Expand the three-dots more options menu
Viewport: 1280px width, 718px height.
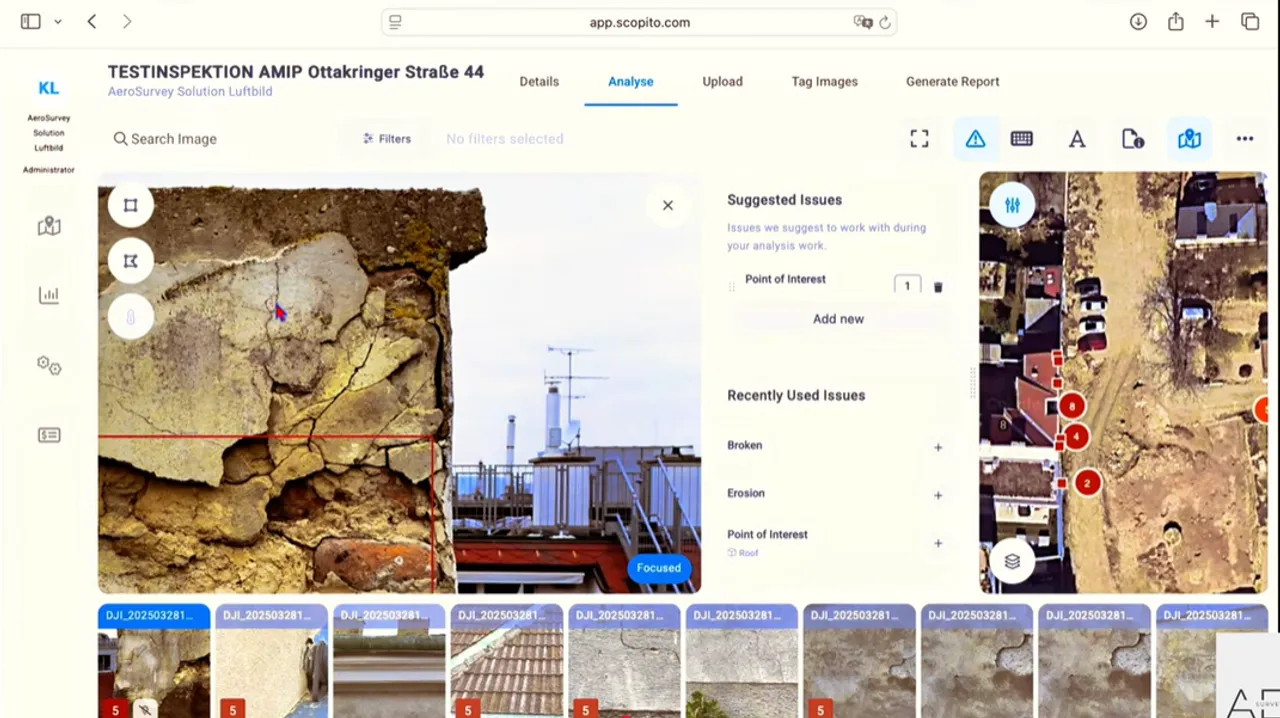(1244, 139)
